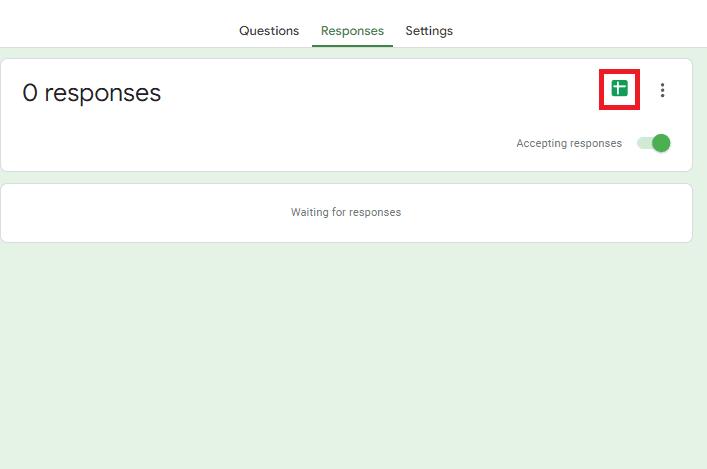Open the three-dot more options menu
This screenshot has width=707, height=469.
pyautogui.click(x=662, y=90)
